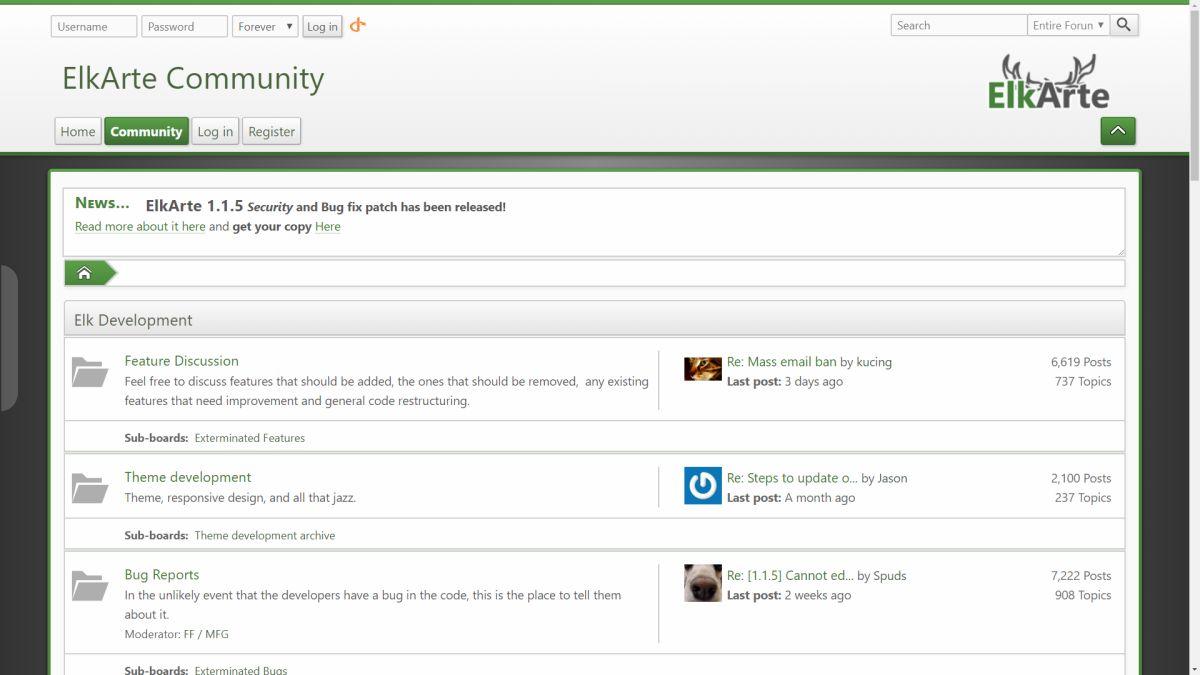Open the Forever session length dropdown
This screenshot has width=1200, height=675.
tap(265, 27)
